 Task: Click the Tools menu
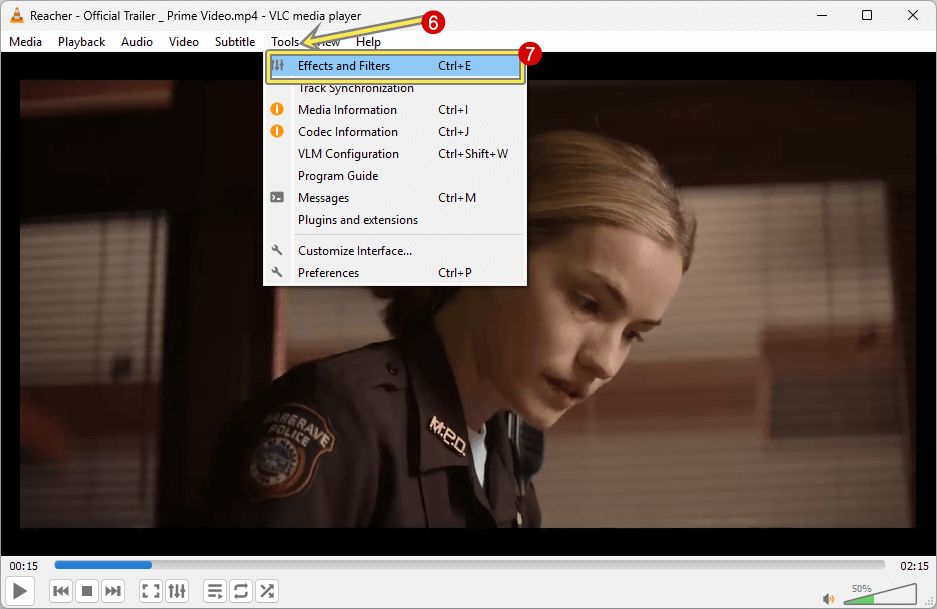click(284, 42)
